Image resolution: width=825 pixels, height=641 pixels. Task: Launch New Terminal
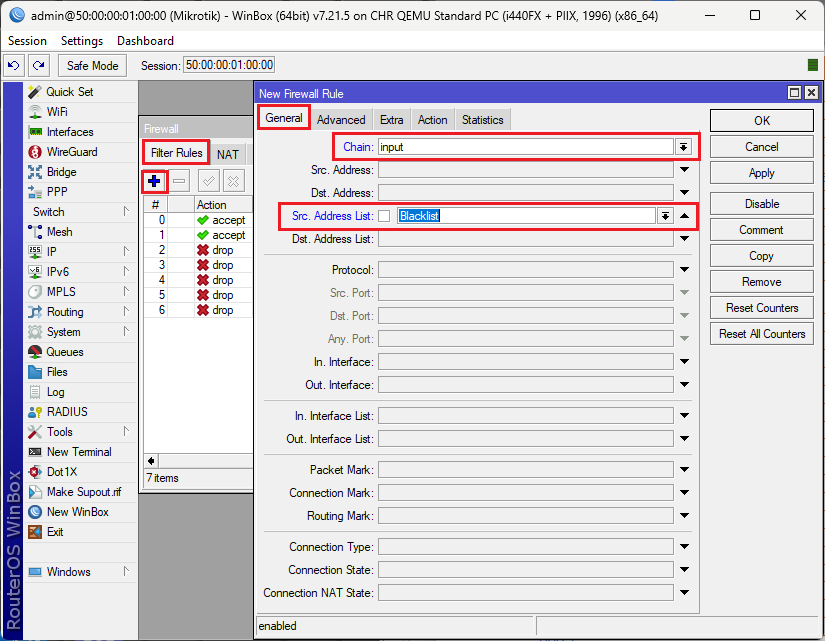point(79,452)
